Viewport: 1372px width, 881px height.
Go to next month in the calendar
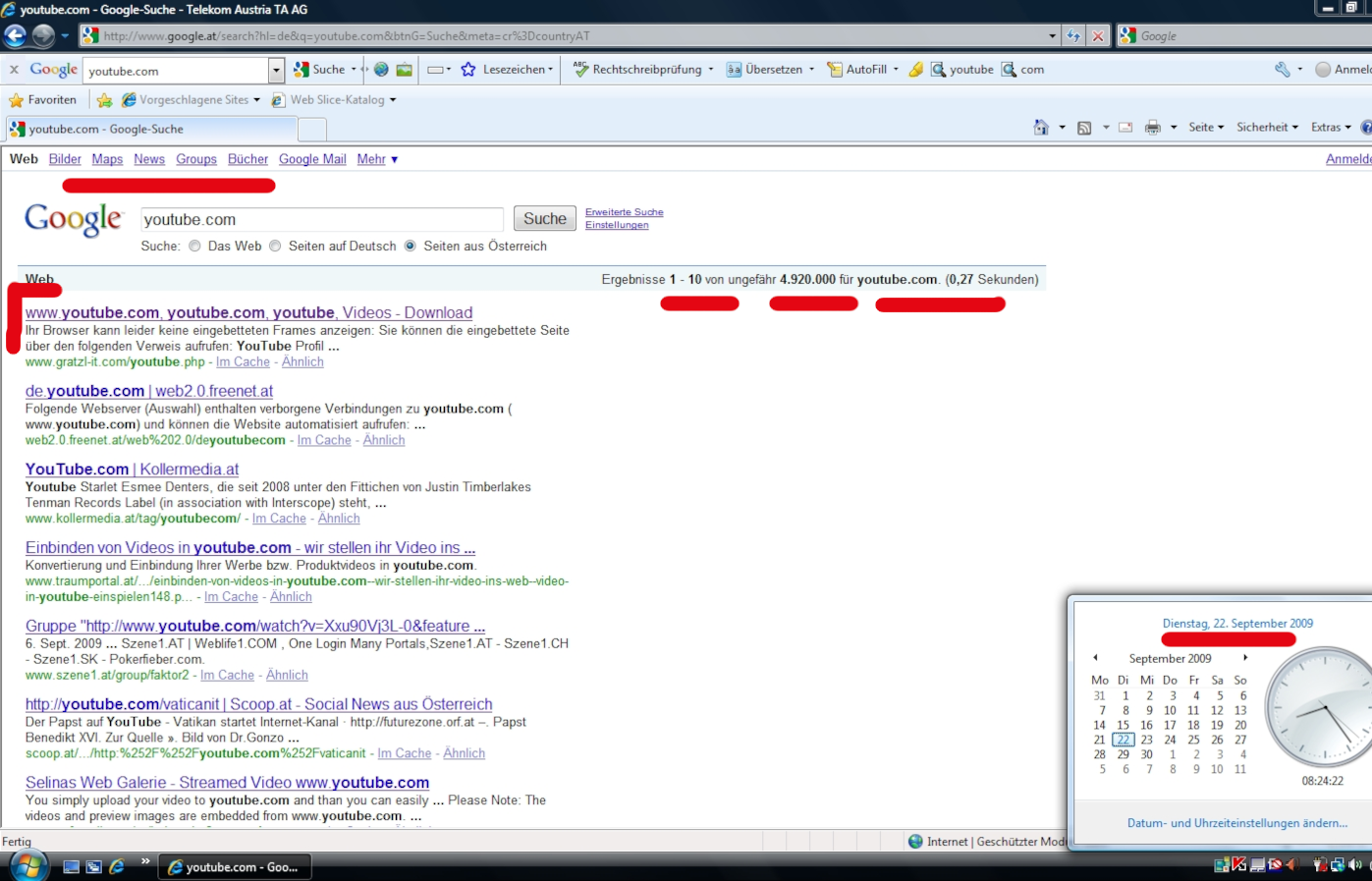coord(1245,658)
